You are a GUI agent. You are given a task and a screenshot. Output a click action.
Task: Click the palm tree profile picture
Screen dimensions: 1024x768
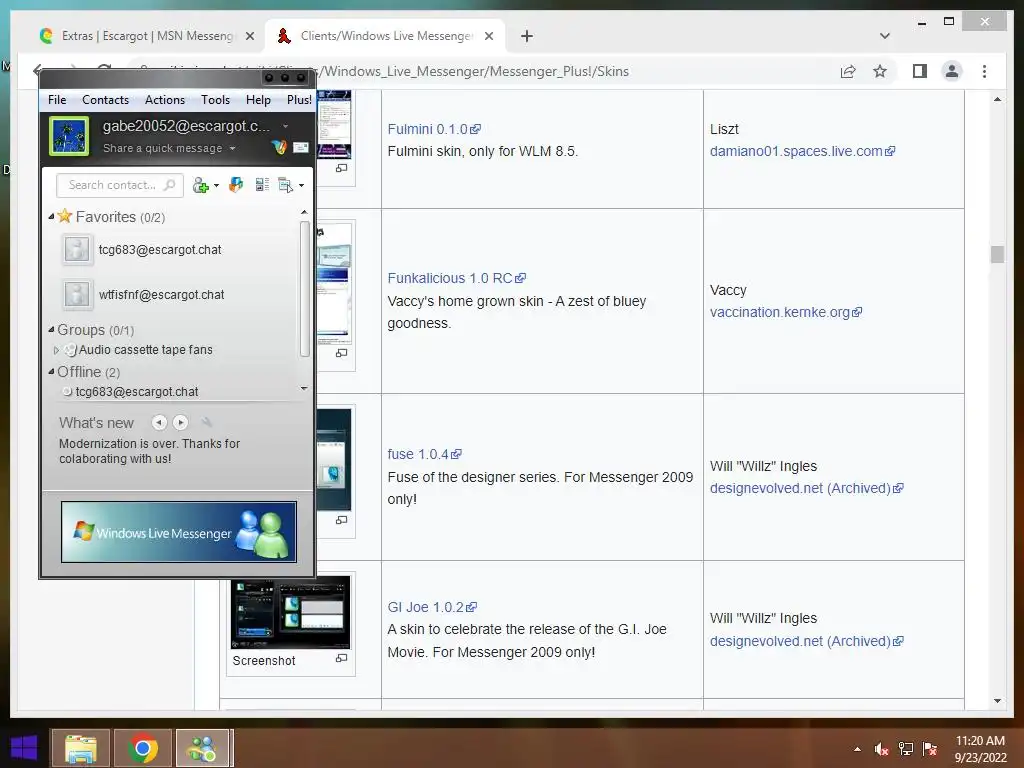69,136
